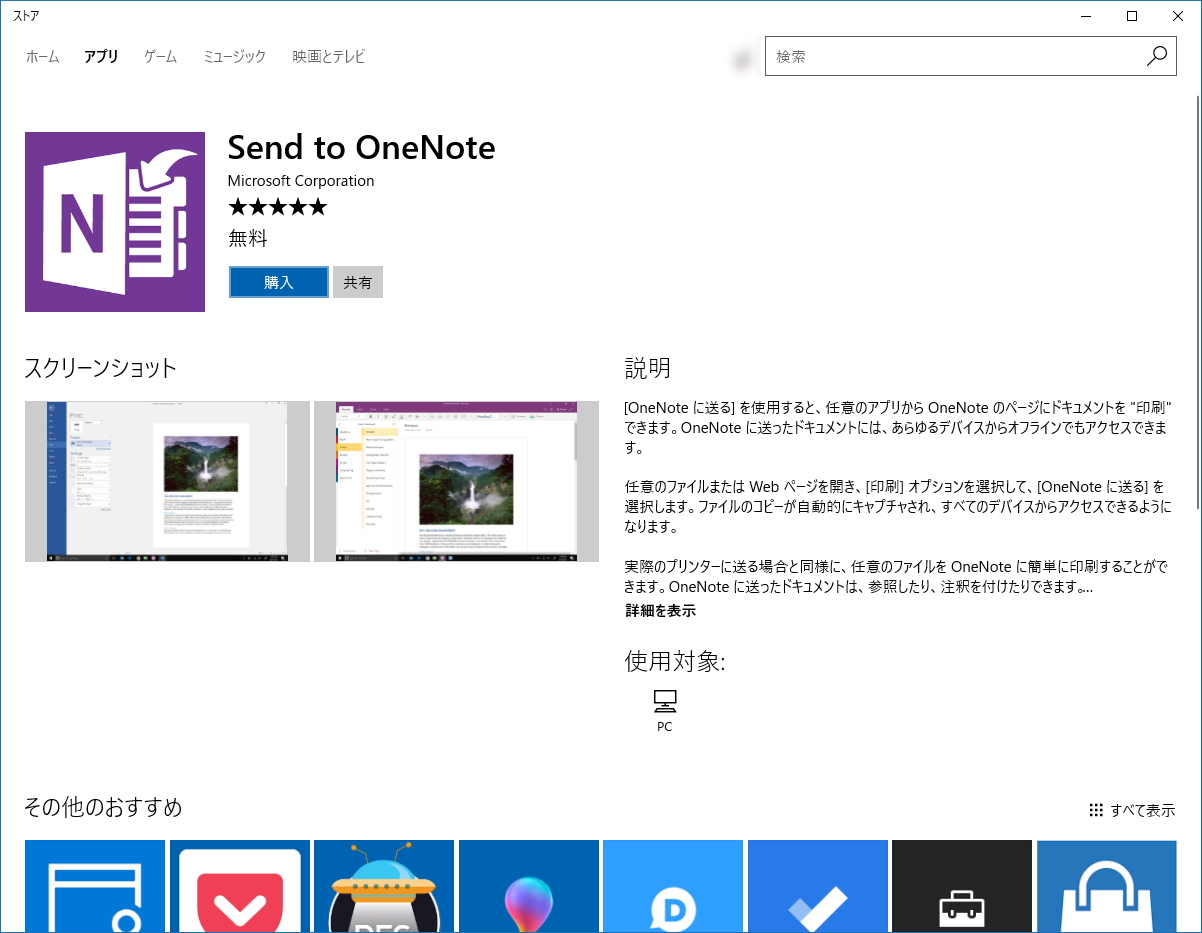The image size is (1202, 933).
Task: Open the first app screenshot thumbnail
Action: (167, 481)
